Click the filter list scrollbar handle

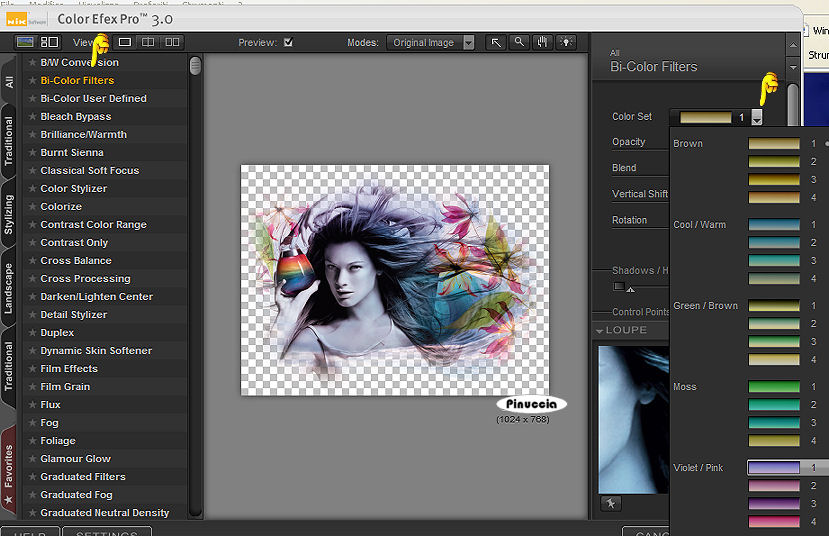coord(195,66)
